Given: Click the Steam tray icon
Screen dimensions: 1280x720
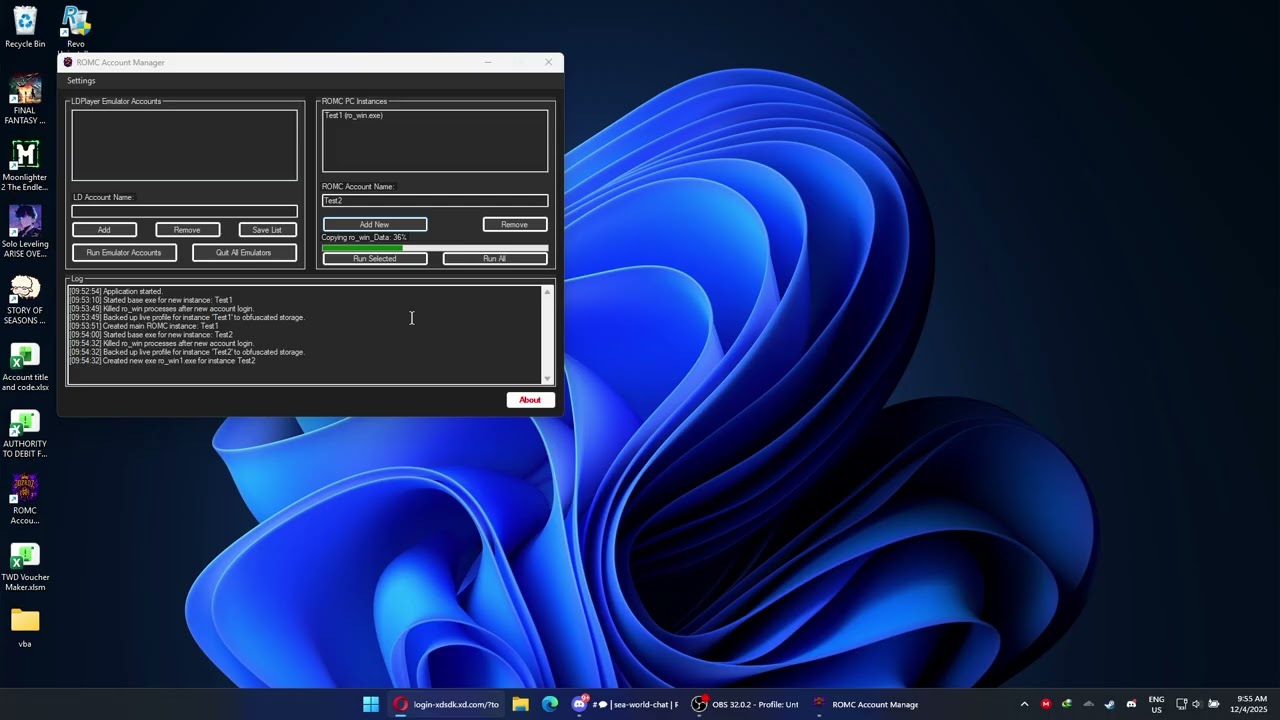Looking at the screenshot, I should click(1110, 704).
